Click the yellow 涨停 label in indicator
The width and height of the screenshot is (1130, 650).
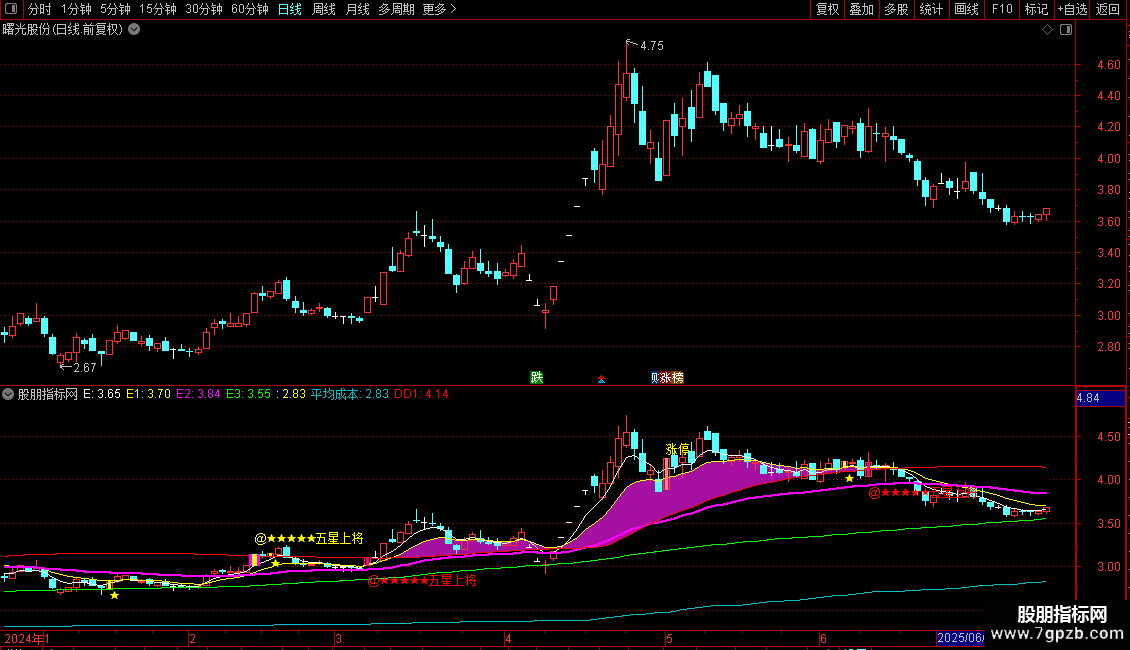point(677,450)
